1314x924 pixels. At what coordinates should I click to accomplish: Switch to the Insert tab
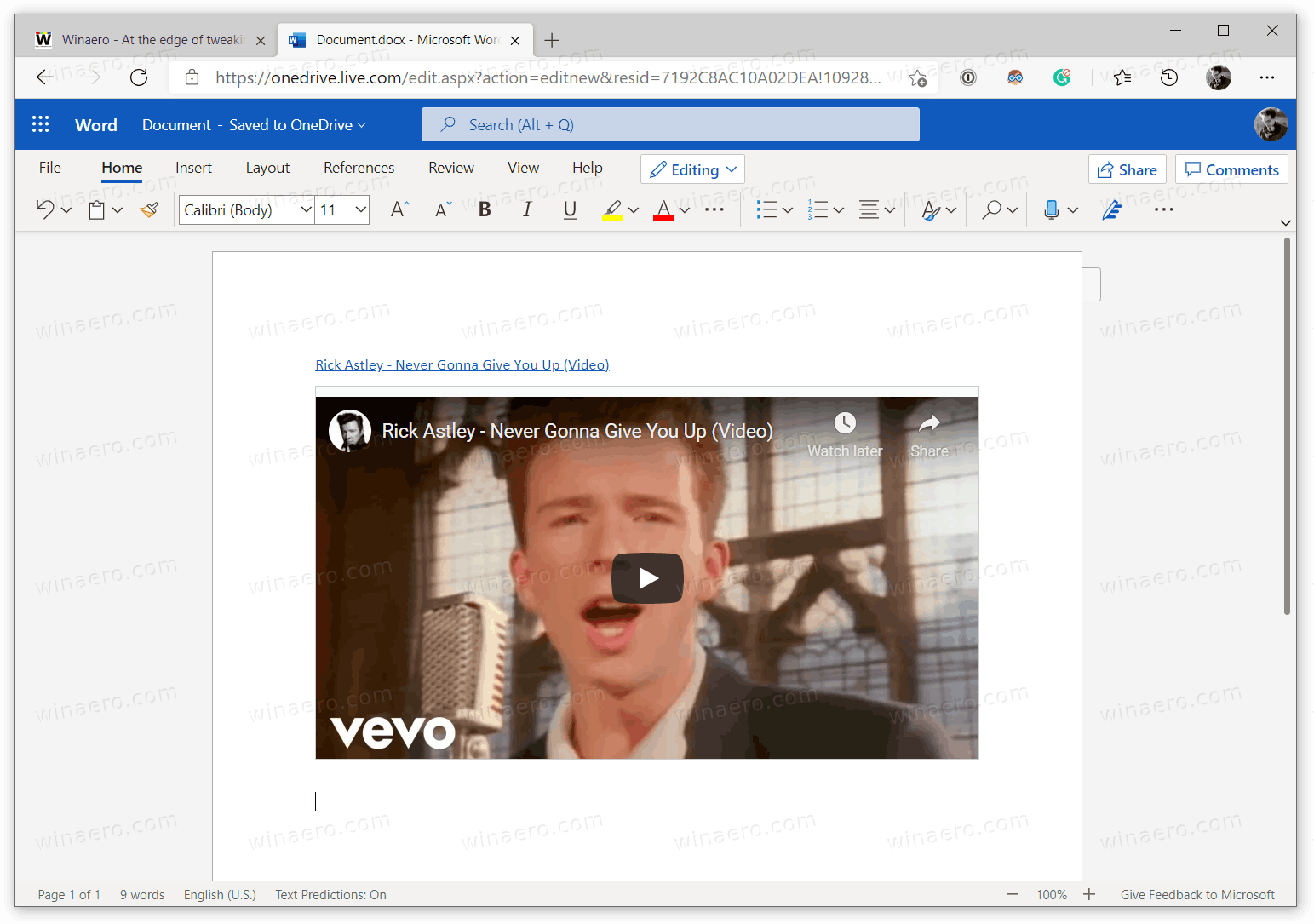point(193,168)
